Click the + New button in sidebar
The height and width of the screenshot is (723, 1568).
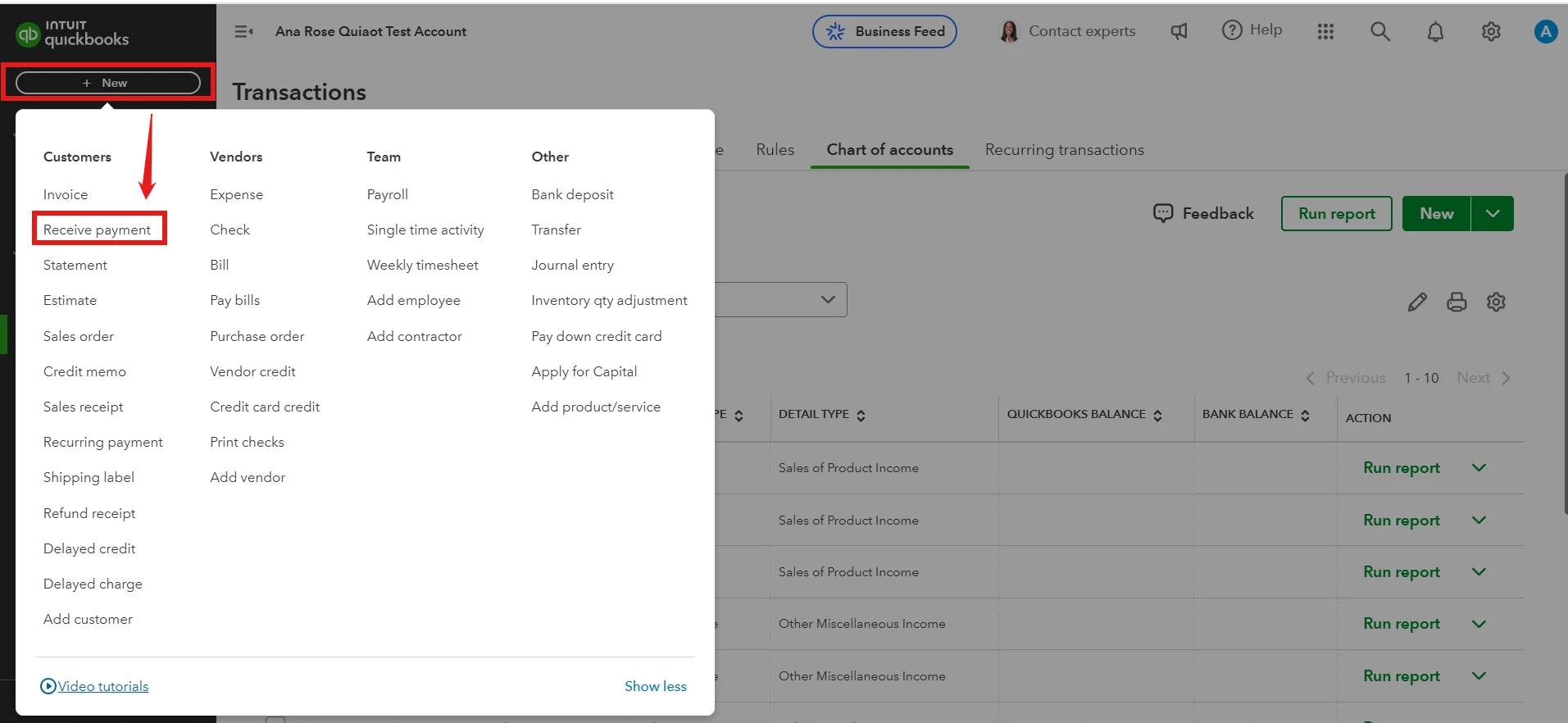tap(108, 83)
